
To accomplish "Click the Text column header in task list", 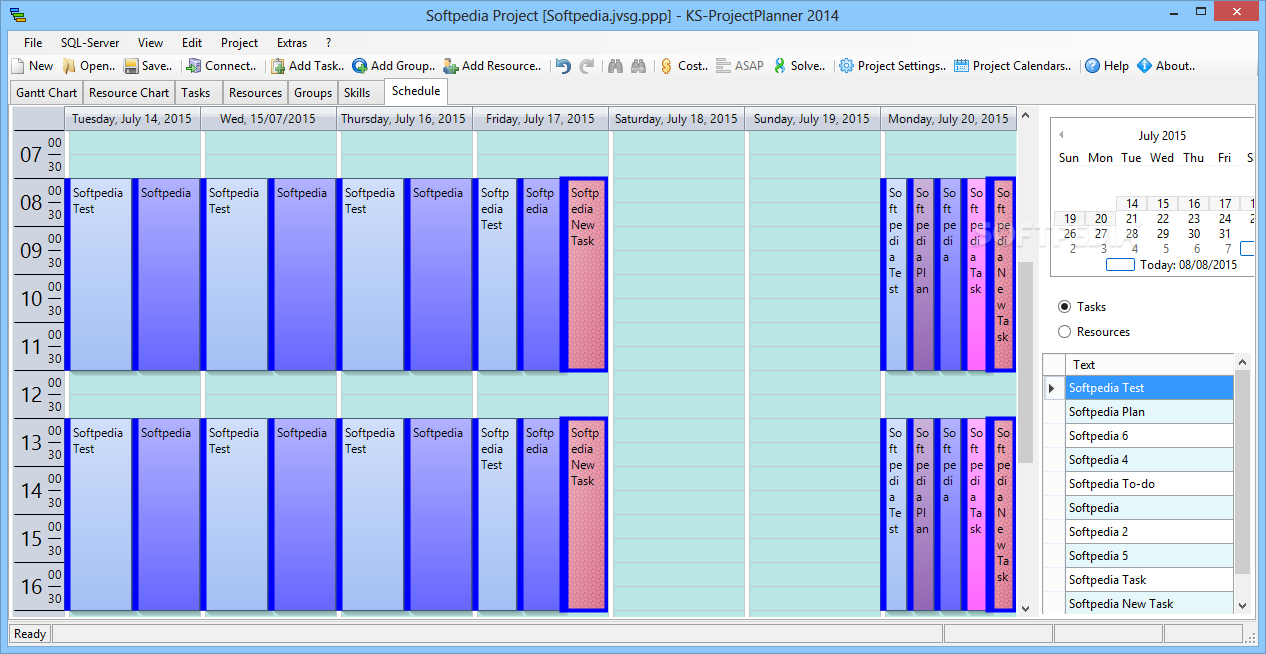I will pyautogui.click(x=1149, y=365).
